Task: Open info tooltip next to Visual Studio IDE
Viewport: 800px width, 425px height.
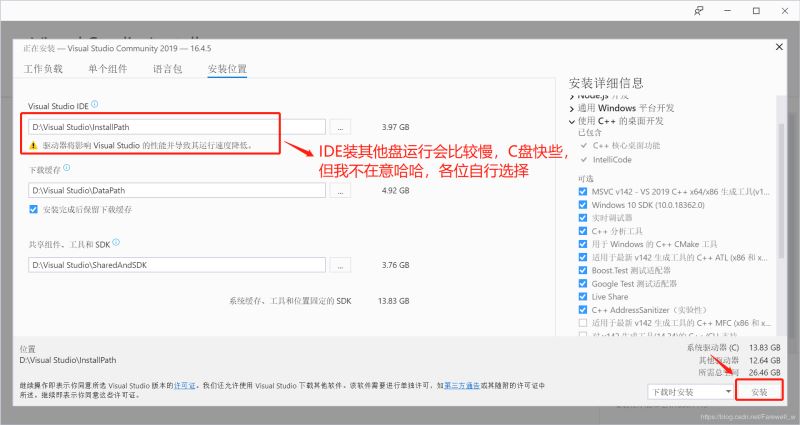Action: (94, 105)
